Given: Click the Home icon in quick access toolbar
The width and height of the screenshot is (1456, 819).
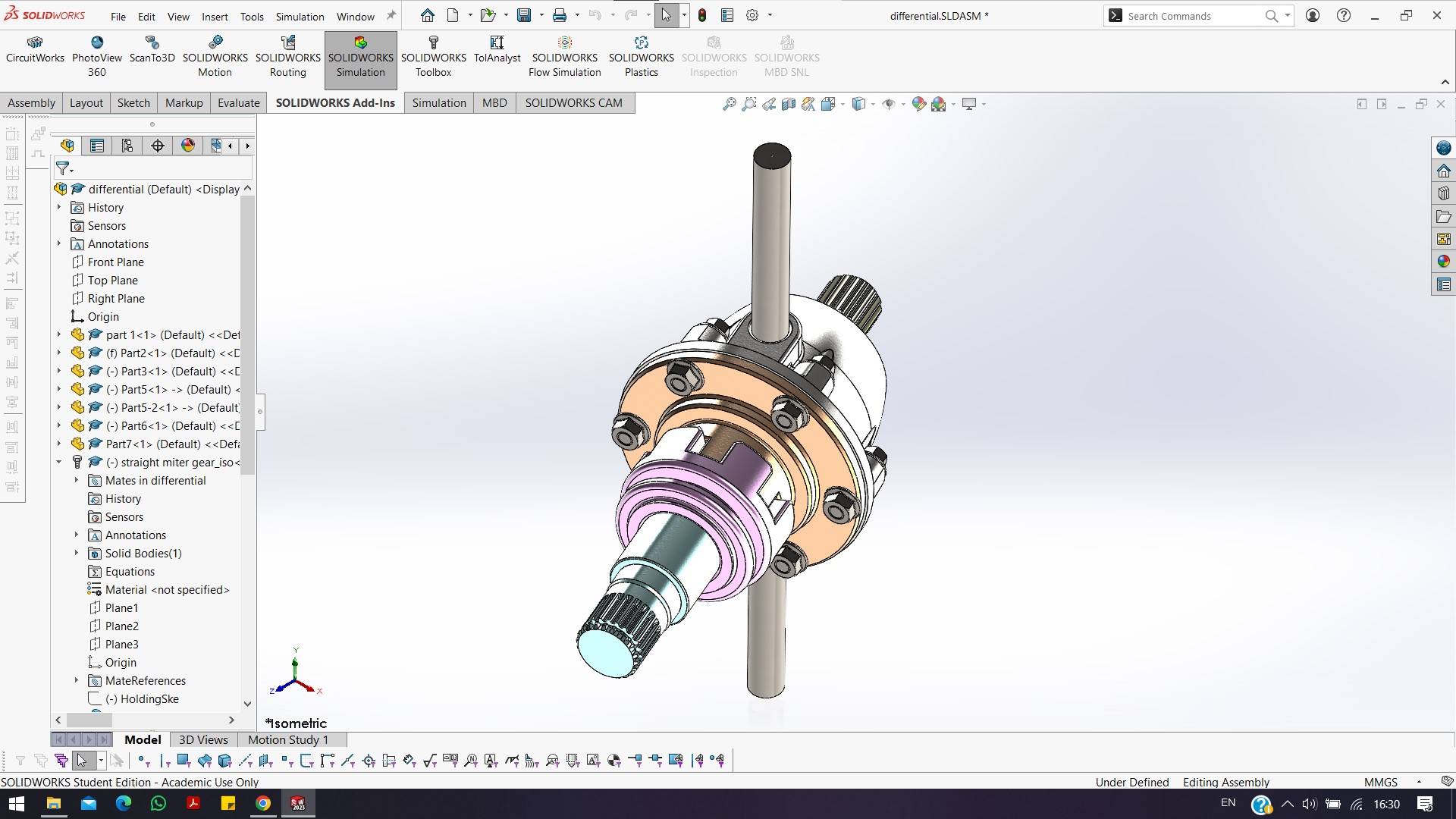Looking at the screenshot, I should click(x=428, y=15).
